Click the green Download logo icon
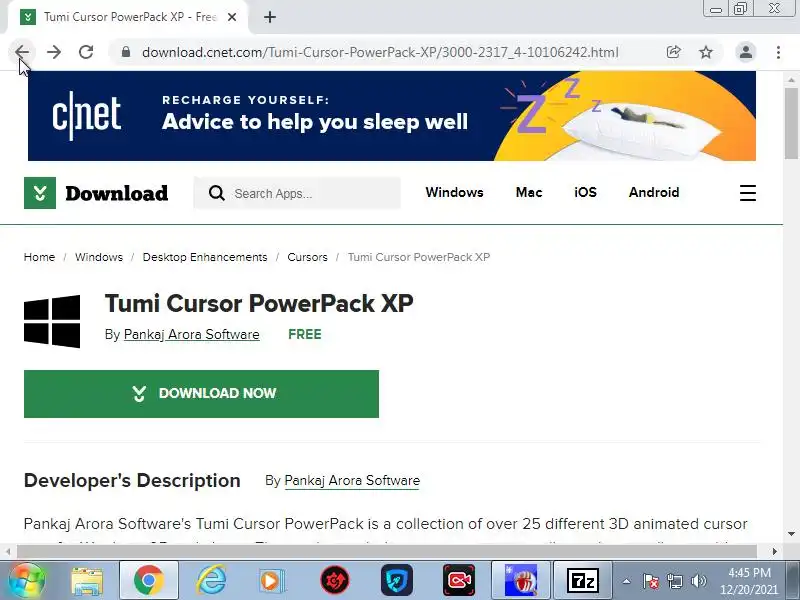This screenshot has width=800, height=600. tap(40, 193)
